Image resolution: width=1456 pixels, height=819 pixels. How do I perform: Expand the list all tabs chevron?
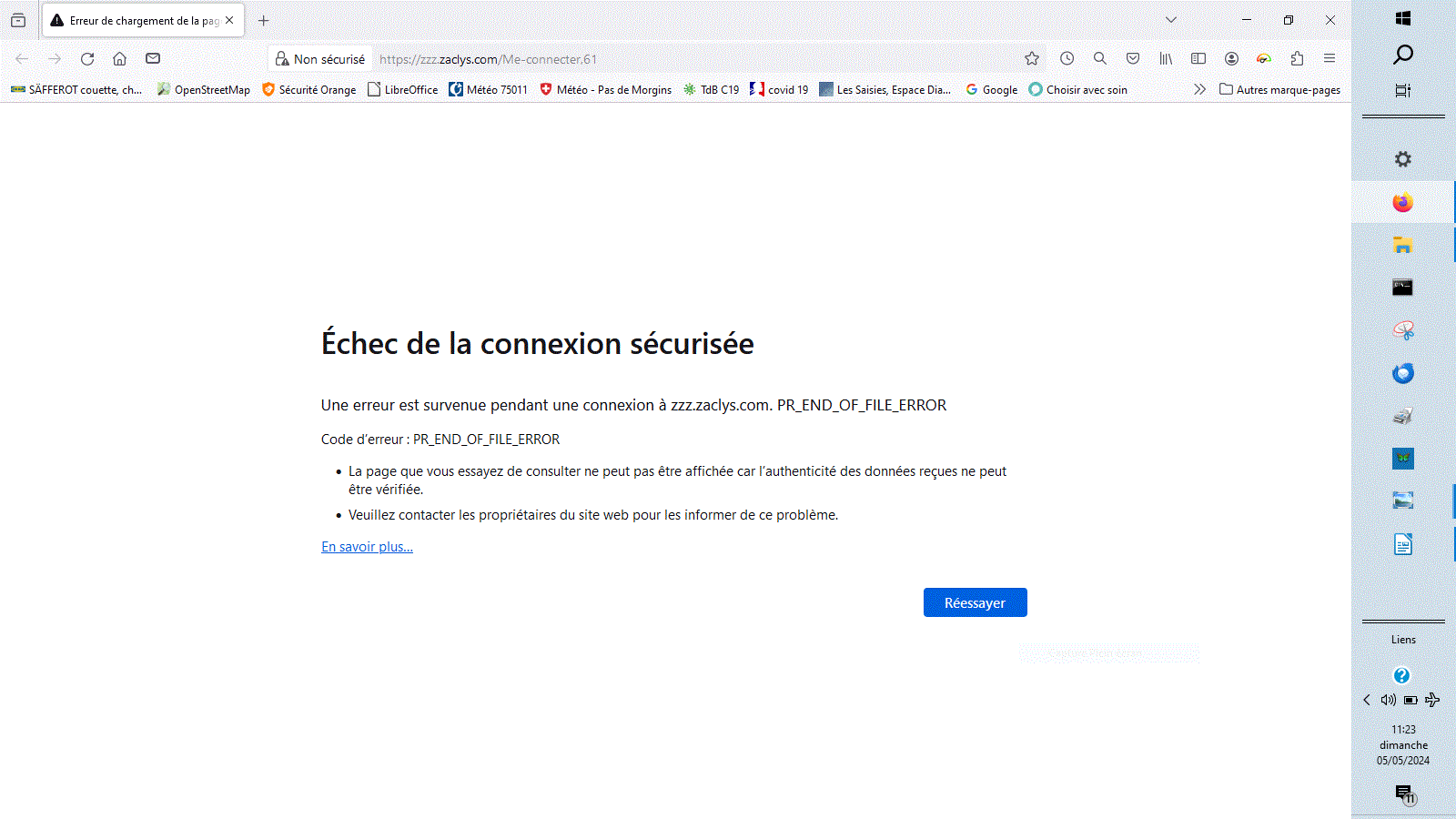(1171, 20)
